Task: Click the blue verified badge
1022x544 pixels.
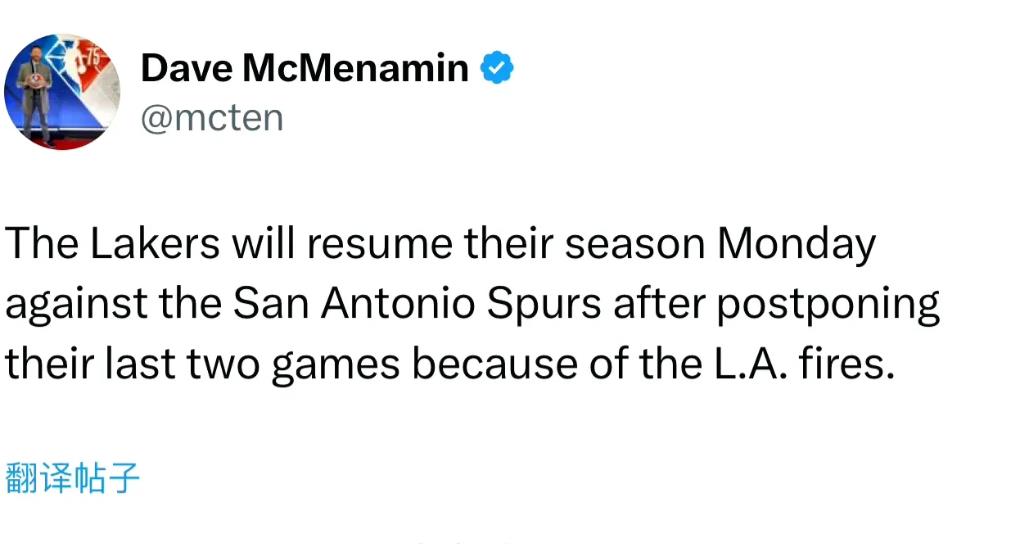Action: pos(497,68)
